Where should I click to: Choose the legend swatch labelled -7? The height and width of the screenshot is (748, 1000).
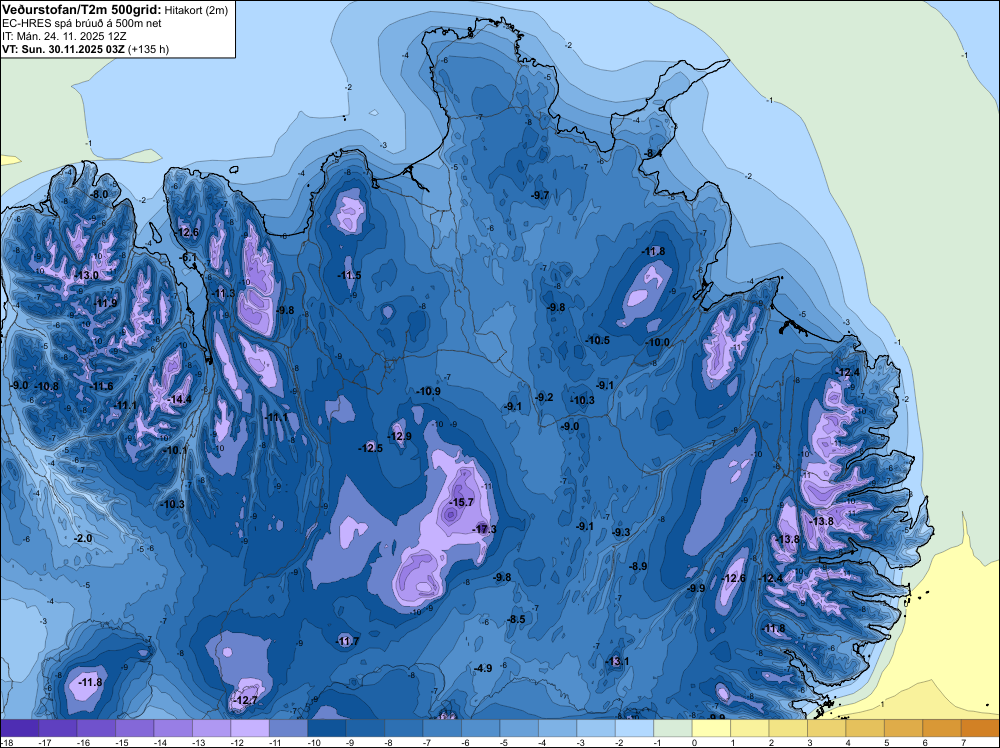pyautogui.click(x=442, y=728)
